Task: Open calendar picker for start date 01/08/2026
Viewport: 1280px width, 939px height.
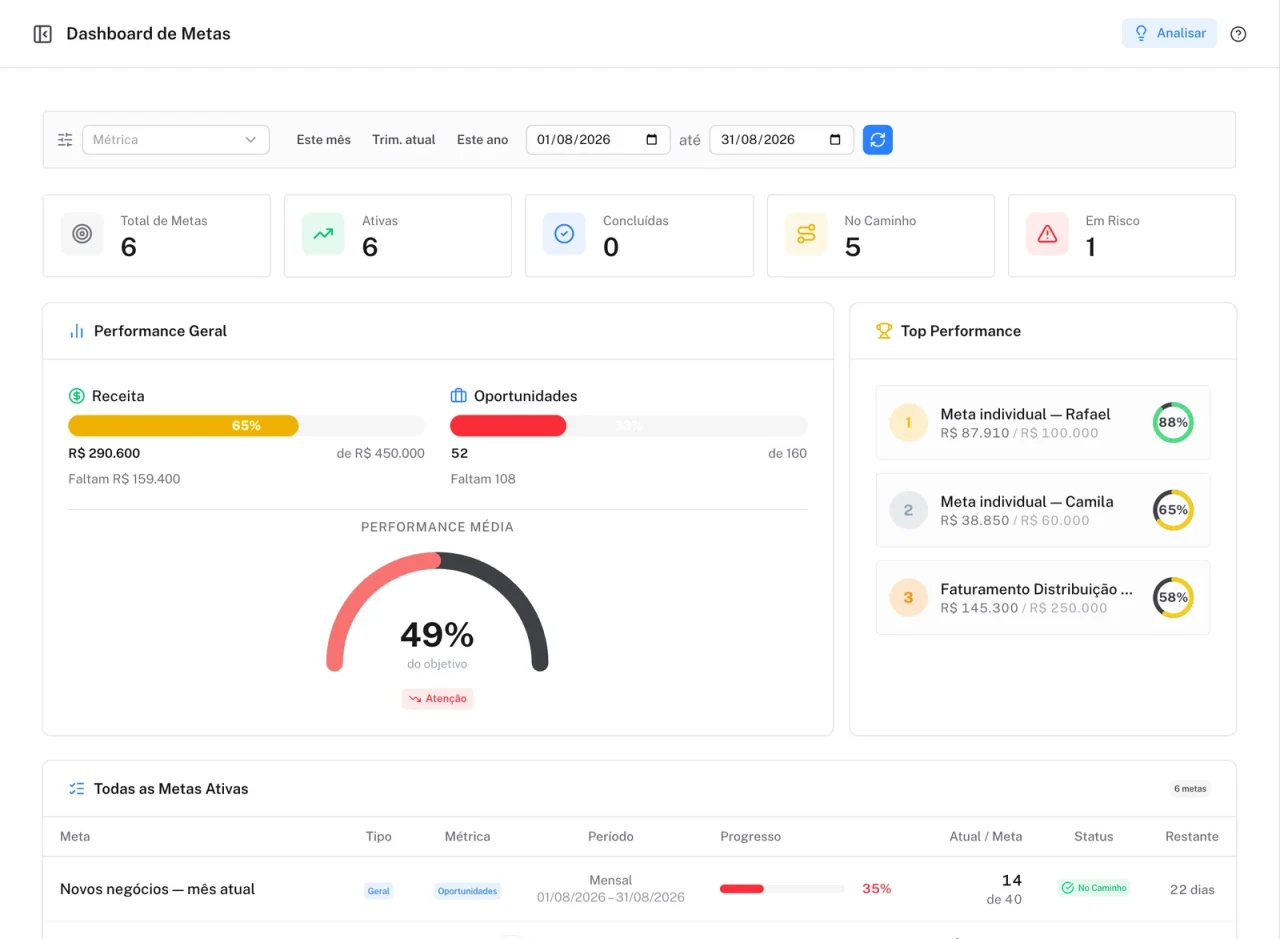Action: (652, 140)
